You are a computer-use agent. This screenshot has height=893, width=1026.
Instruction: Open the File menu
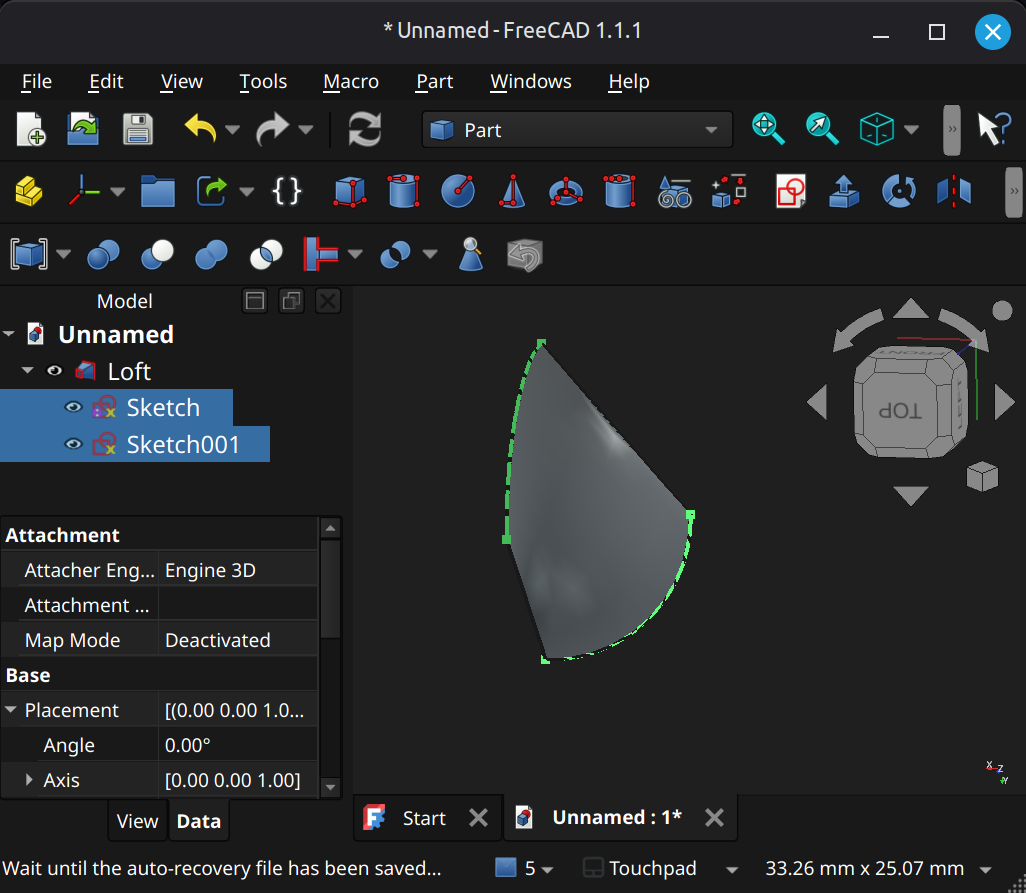tap(37, 82)
